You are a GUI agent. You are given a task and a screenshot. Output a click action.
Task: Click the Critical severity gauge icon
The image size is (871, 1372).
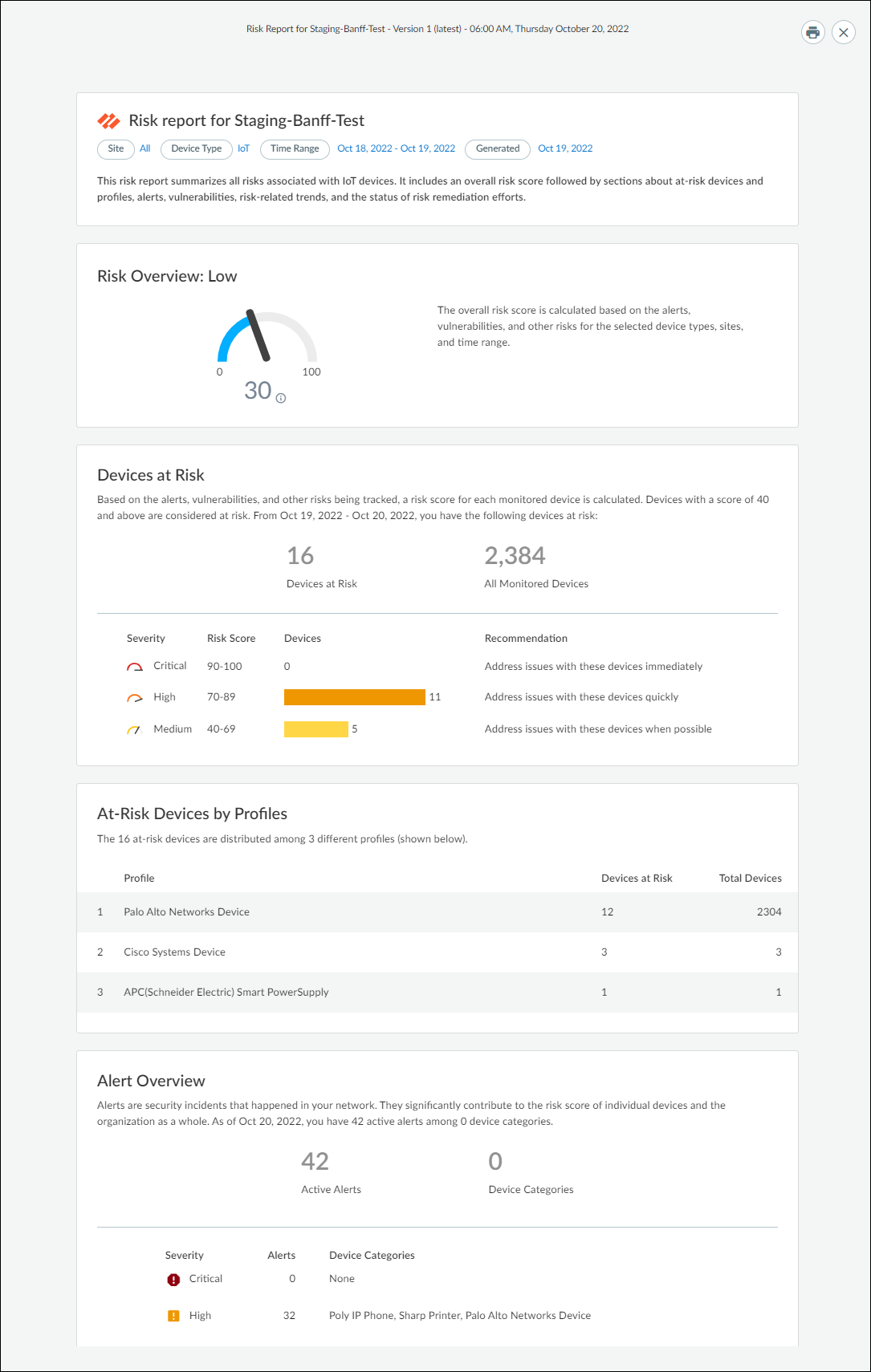click(135, 667)
